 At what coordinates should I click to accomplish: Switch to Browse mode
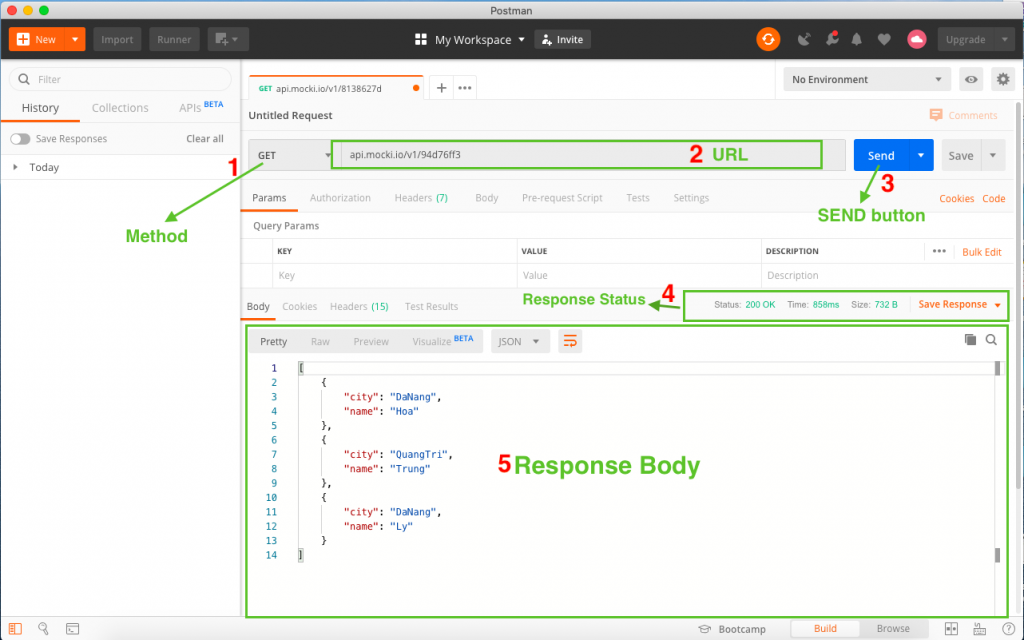click(893, 628)
